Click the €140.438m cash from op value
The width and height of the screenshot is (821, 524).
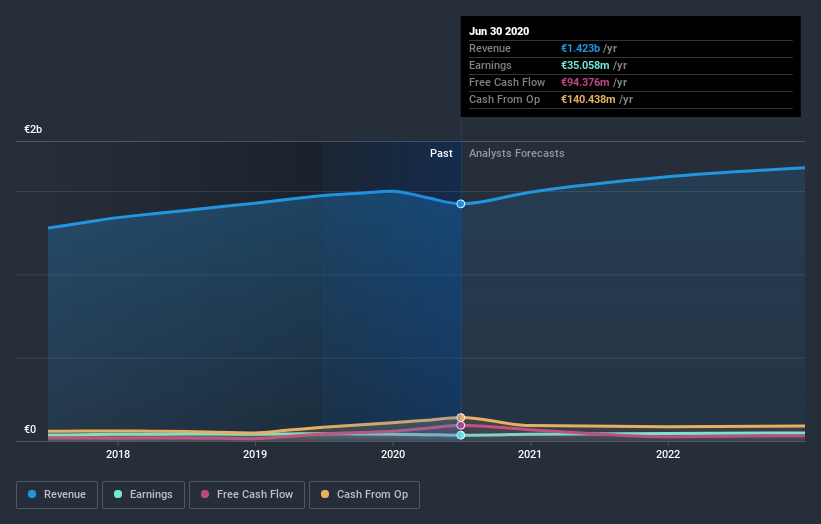point(589,99)
